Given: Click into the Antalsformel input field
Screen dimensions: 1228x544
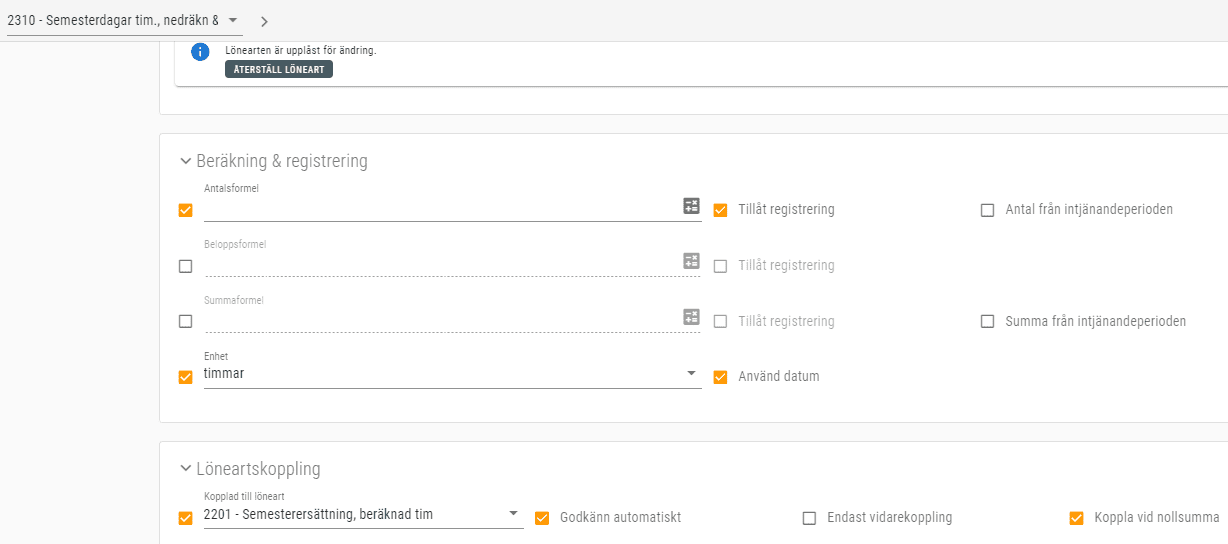Looking at the screenshot, I should (440, 209).
